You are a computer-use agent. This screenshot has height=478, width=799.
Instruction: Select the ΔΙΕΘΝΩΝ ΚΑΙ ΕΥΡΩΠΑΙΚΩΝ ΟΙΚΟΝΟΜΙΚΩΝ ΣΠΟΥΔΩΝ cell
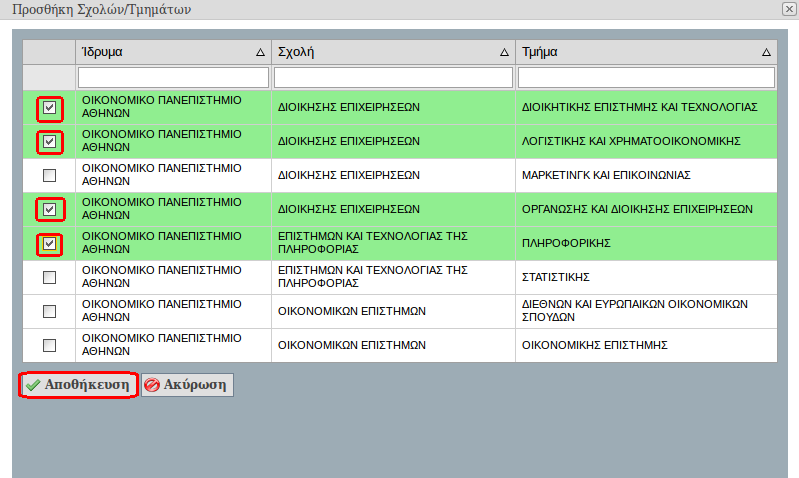click(646, 311)
